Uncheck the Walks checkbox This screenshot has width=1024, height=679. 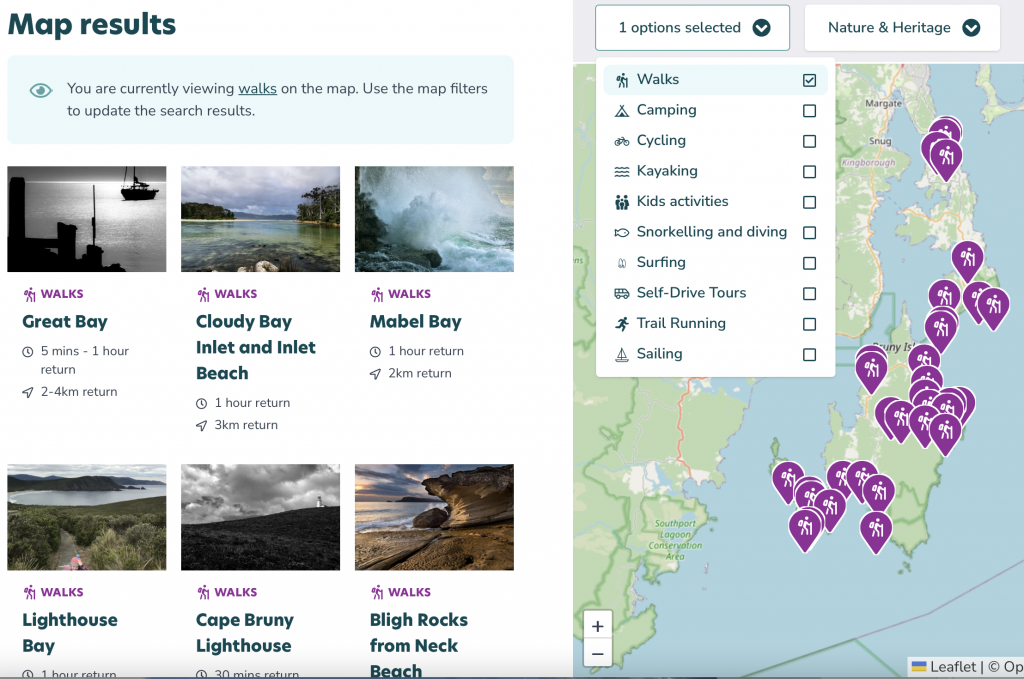pyautogui.click(x=809, y=79)
